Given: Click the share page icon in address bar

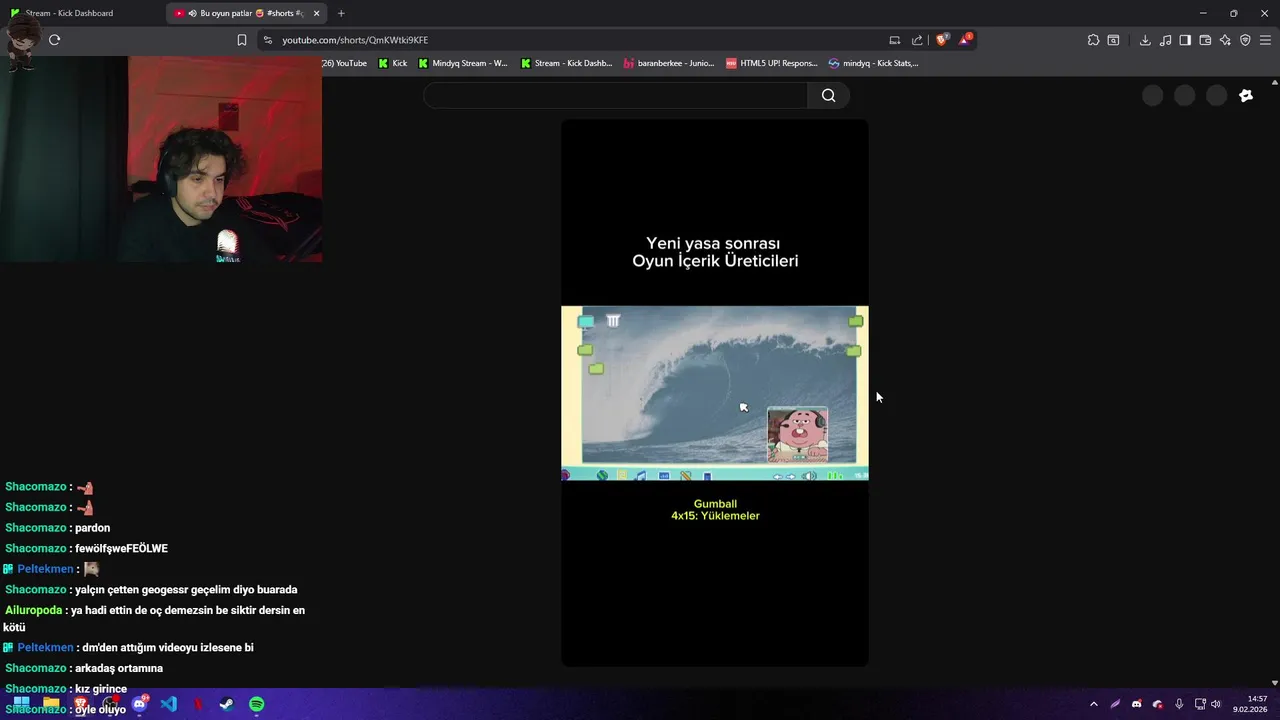Looking at the screenshot, I should click(917, 40).
